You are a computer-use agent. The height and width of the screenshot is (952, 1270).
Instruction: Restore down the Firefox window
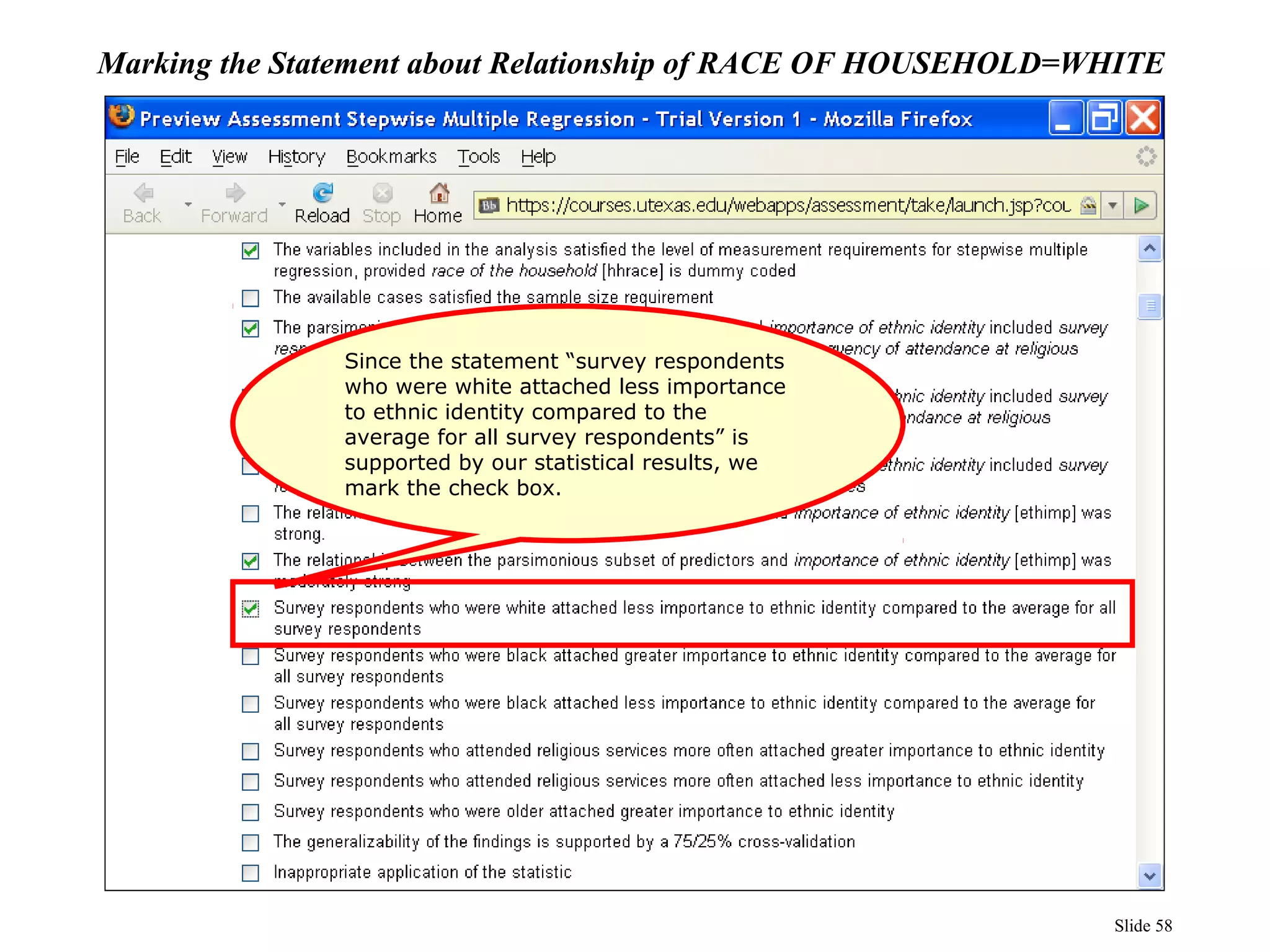1104,118
